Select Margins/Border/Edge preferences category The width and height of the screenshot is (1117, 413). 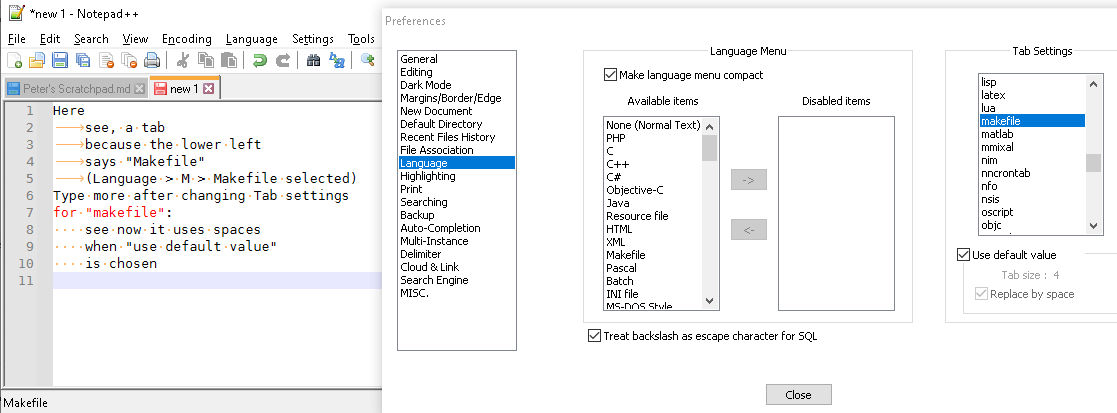[450, 98]
